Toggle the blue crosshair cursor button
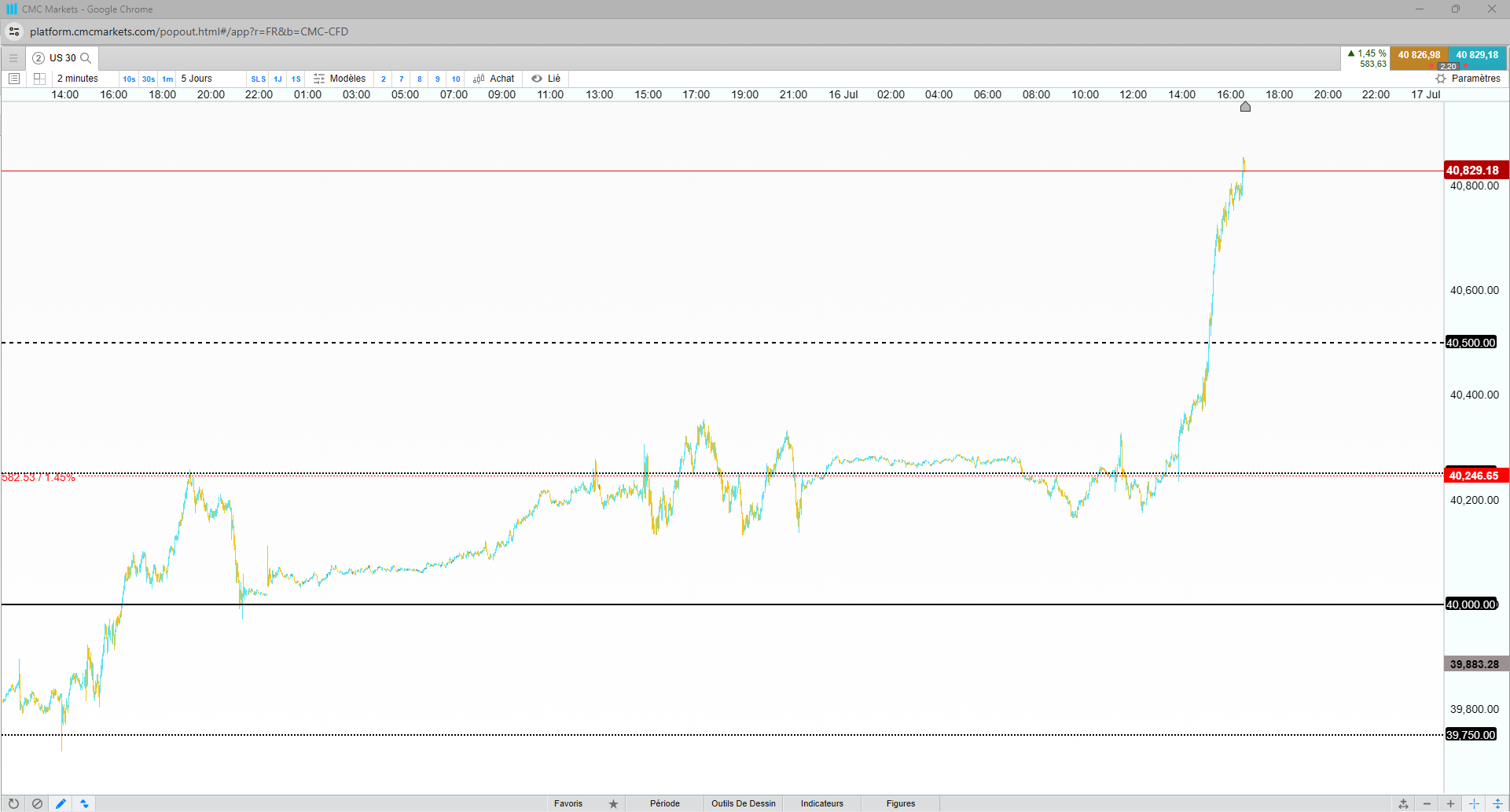The image size is (1510, 812). 1474,803
